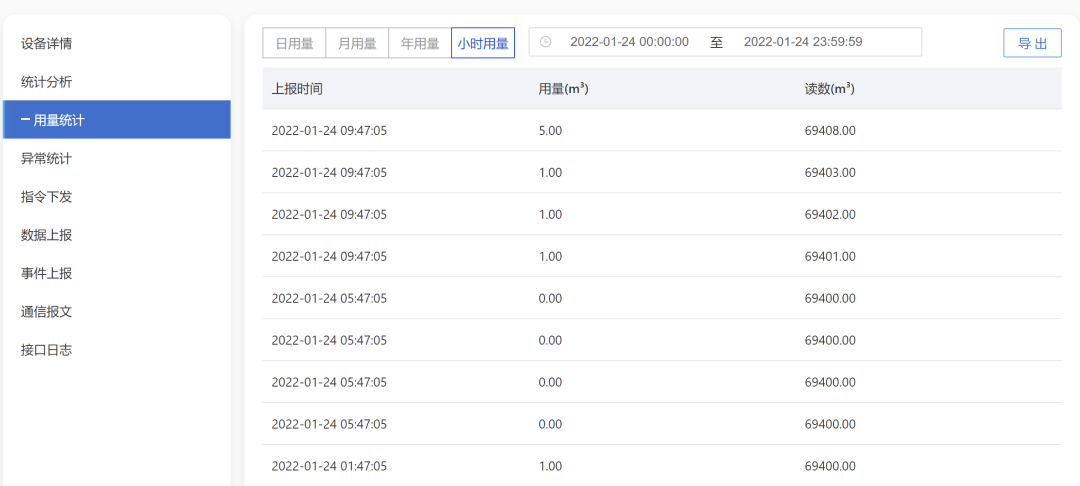Click the end date field 2022-01-24 23:59:59
This screenshot has width=1080, height=486.
tap(803, 42)
